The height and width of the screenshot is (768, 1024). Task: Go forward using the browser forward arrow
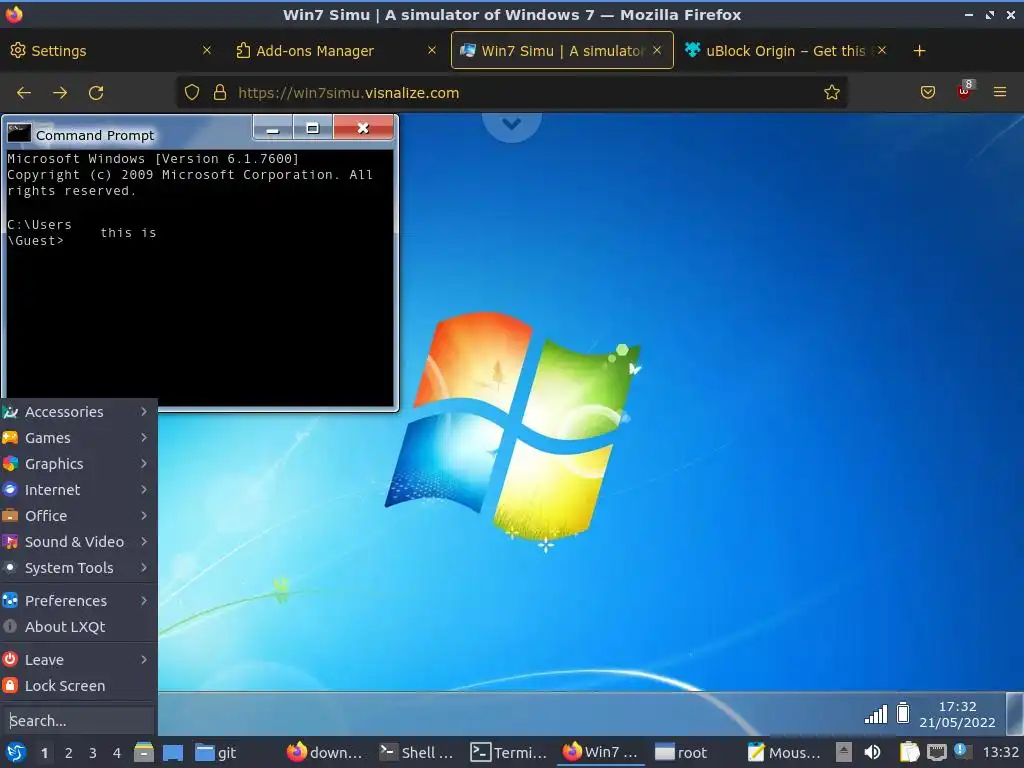pyautogui.click(x=59, y=93)
